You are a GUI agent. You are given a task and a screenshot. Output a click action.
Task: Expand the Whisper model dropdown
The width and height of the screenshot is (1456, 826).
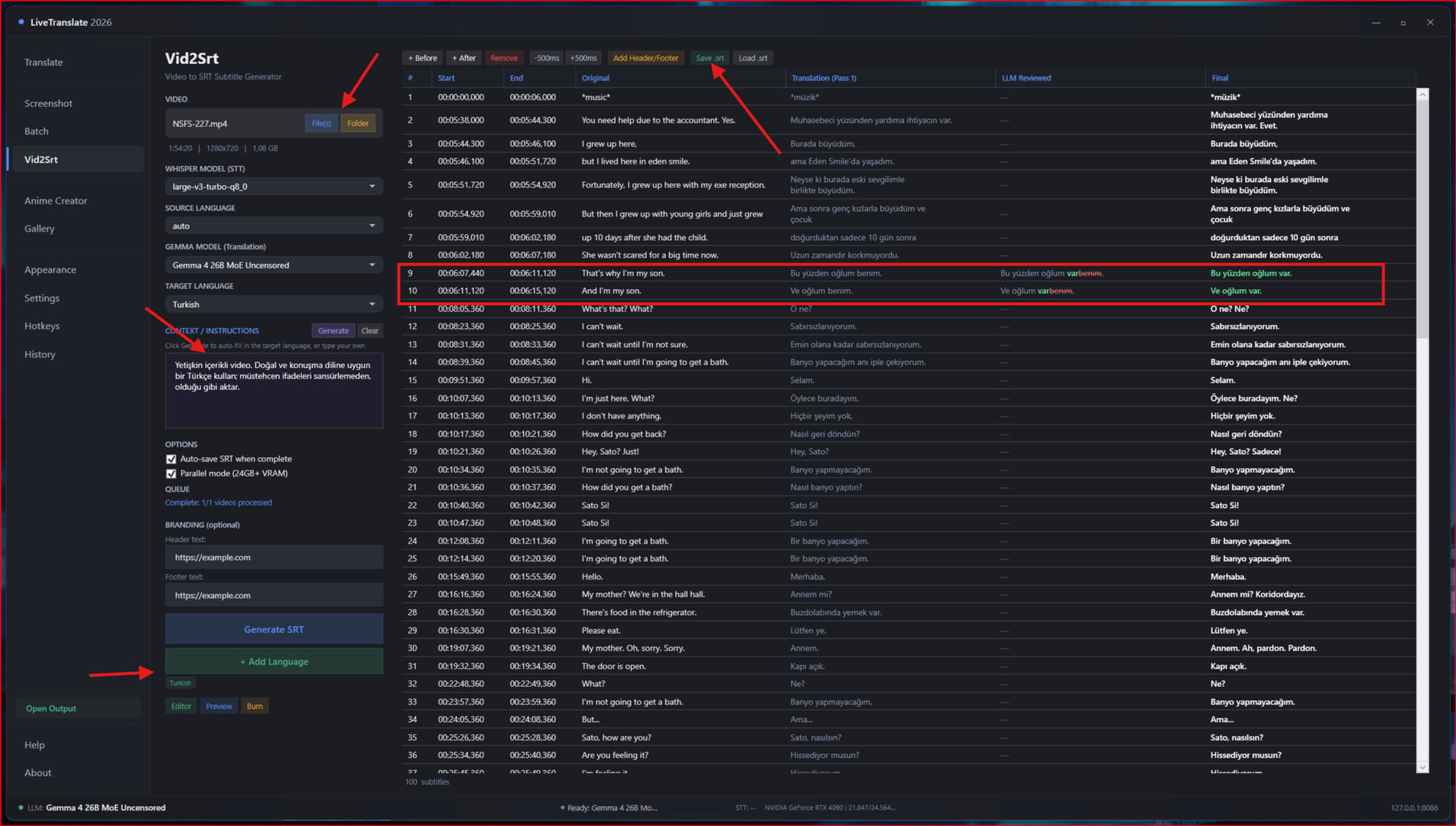point(274,187)
